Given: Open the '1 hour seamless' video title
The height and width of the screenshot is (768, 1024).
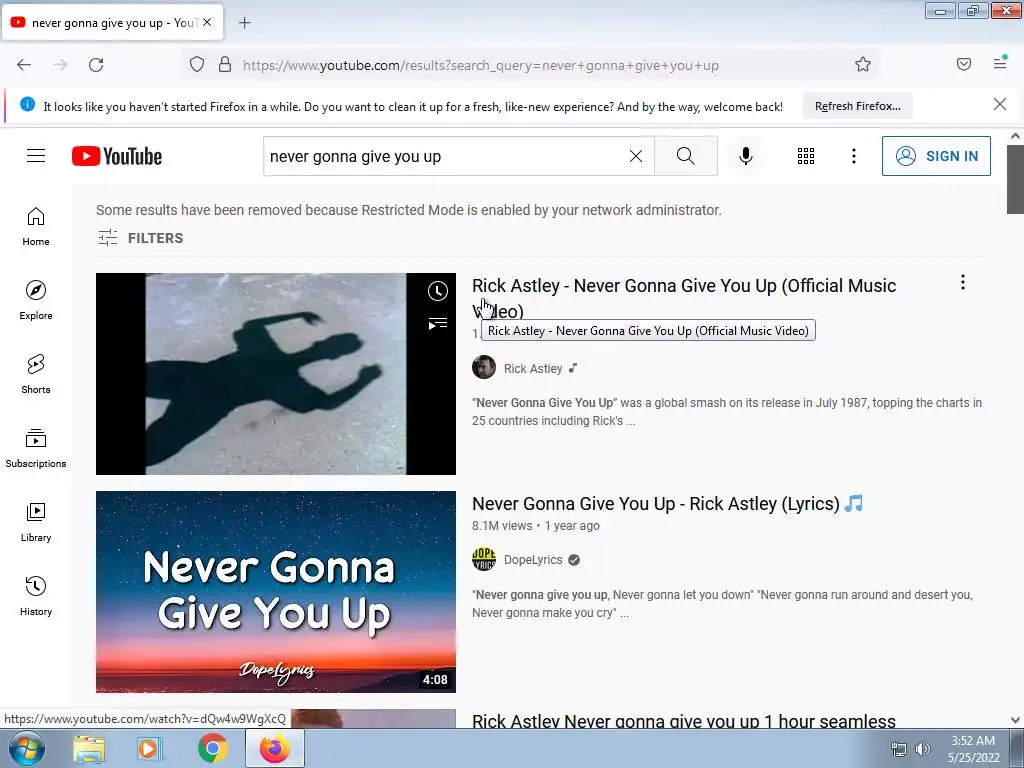Looking at the screenshot, I should (x=684, y=720).
